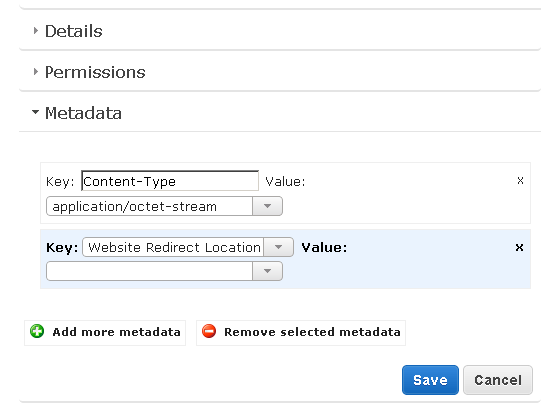Open the Website Redirect Location key dropdown arrow
This screenshot has width=543, height=403.
pyautogui.click(x=278, y=247)
